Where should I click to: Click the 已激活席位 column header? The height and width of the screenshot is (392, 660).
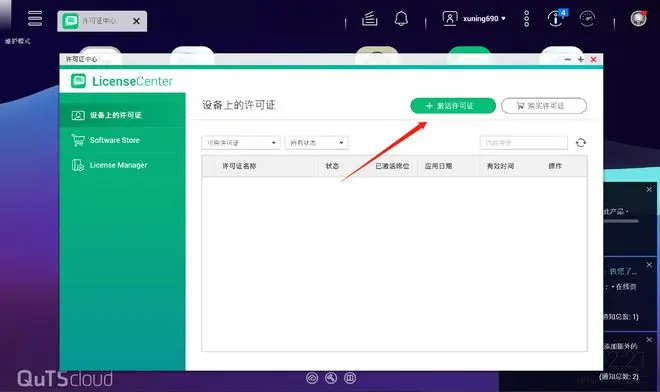point(392,166)
